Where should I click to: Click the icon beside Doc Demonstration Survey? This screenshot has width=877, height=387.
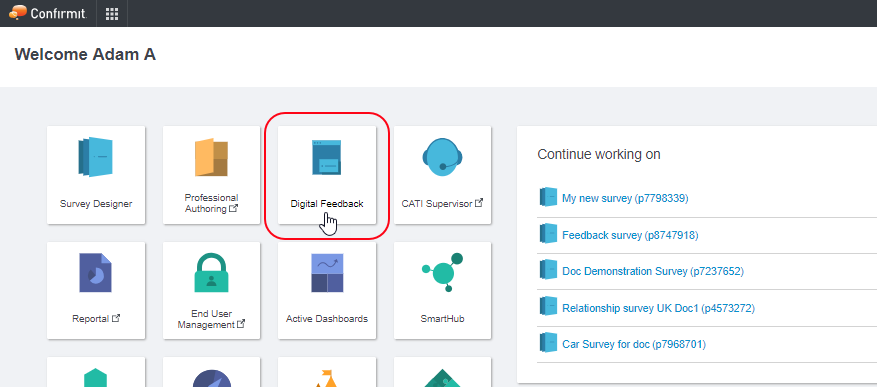(548, 270)
